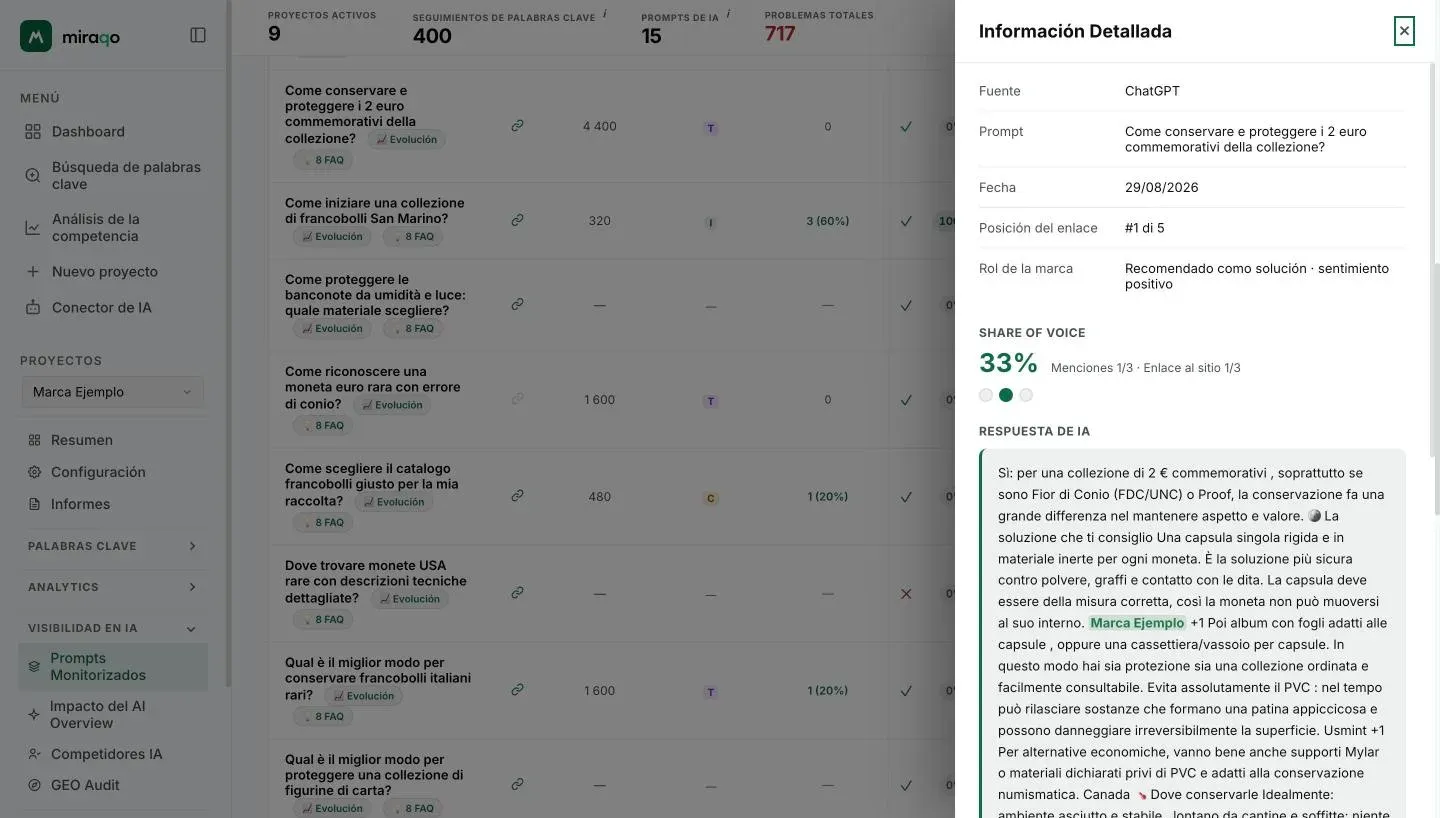Open link icon for francobolli San Marino row
This screenshot has width=1440, height=818.
coord(517,220)
